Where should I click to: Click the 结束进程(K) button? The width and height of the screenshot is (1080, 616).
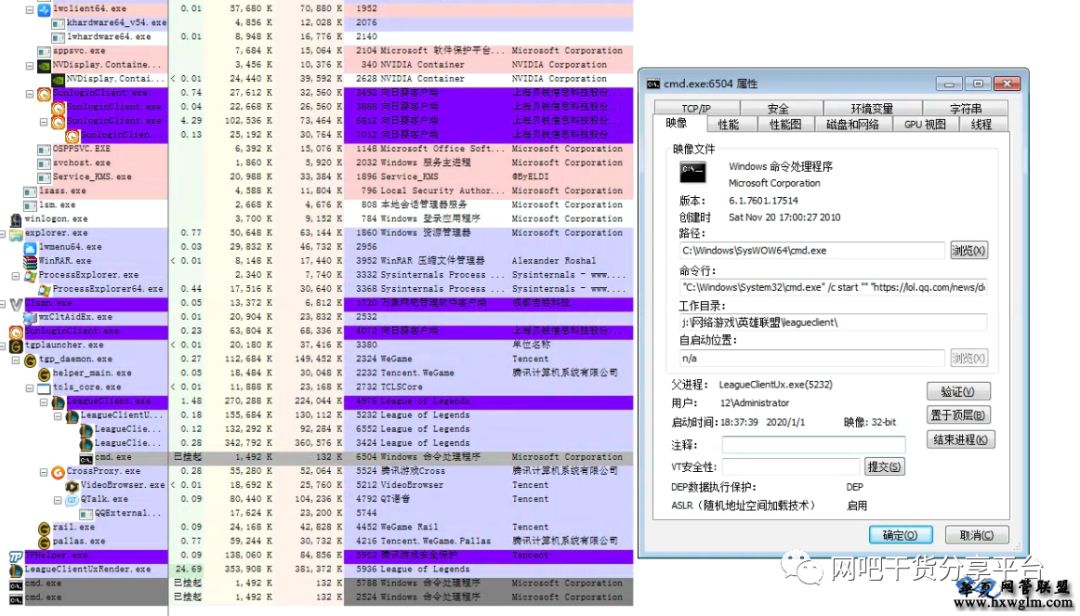(959, 440)
